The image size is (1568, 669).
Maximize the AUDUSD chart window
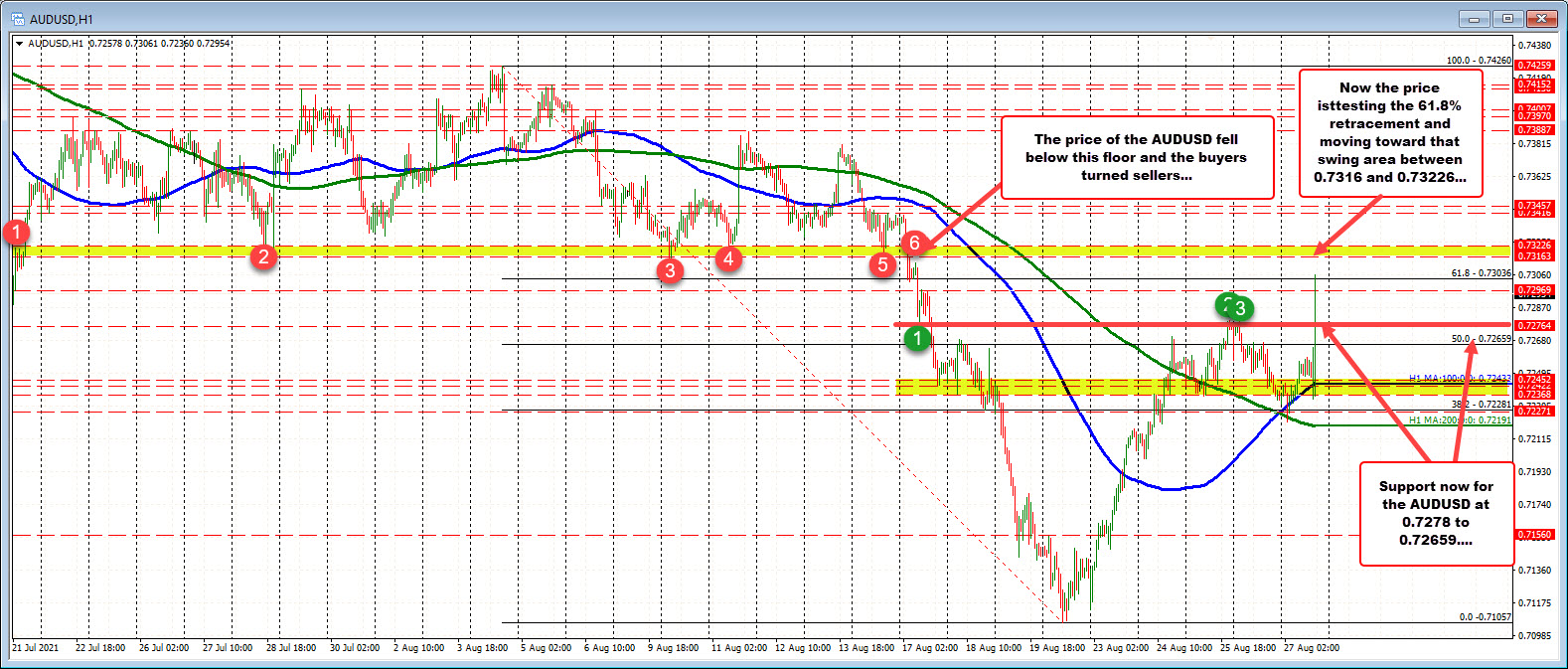coord(1508,18)
